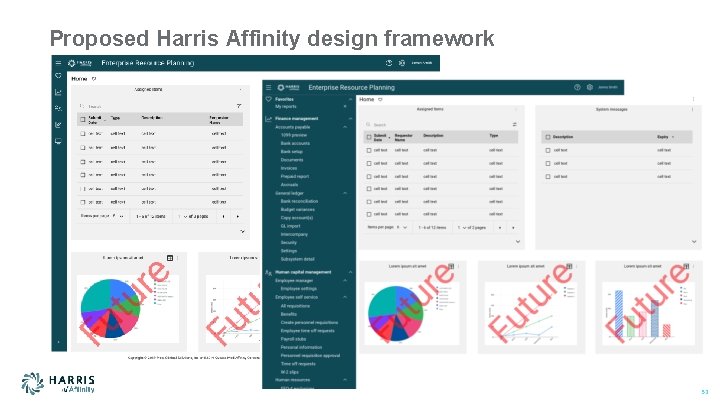Check select-all box beside Description in System messages
Viewport: 720px width, 405px height.
click(547, 137)
